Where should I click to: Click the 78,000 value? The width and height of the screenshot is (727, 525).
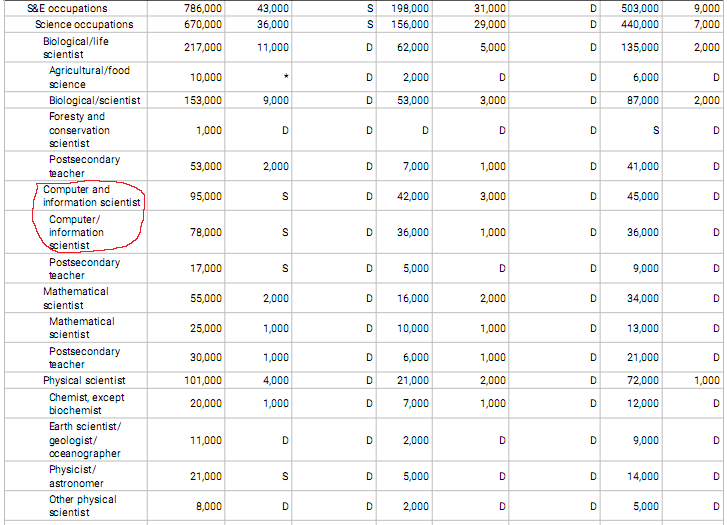point(206,232)
